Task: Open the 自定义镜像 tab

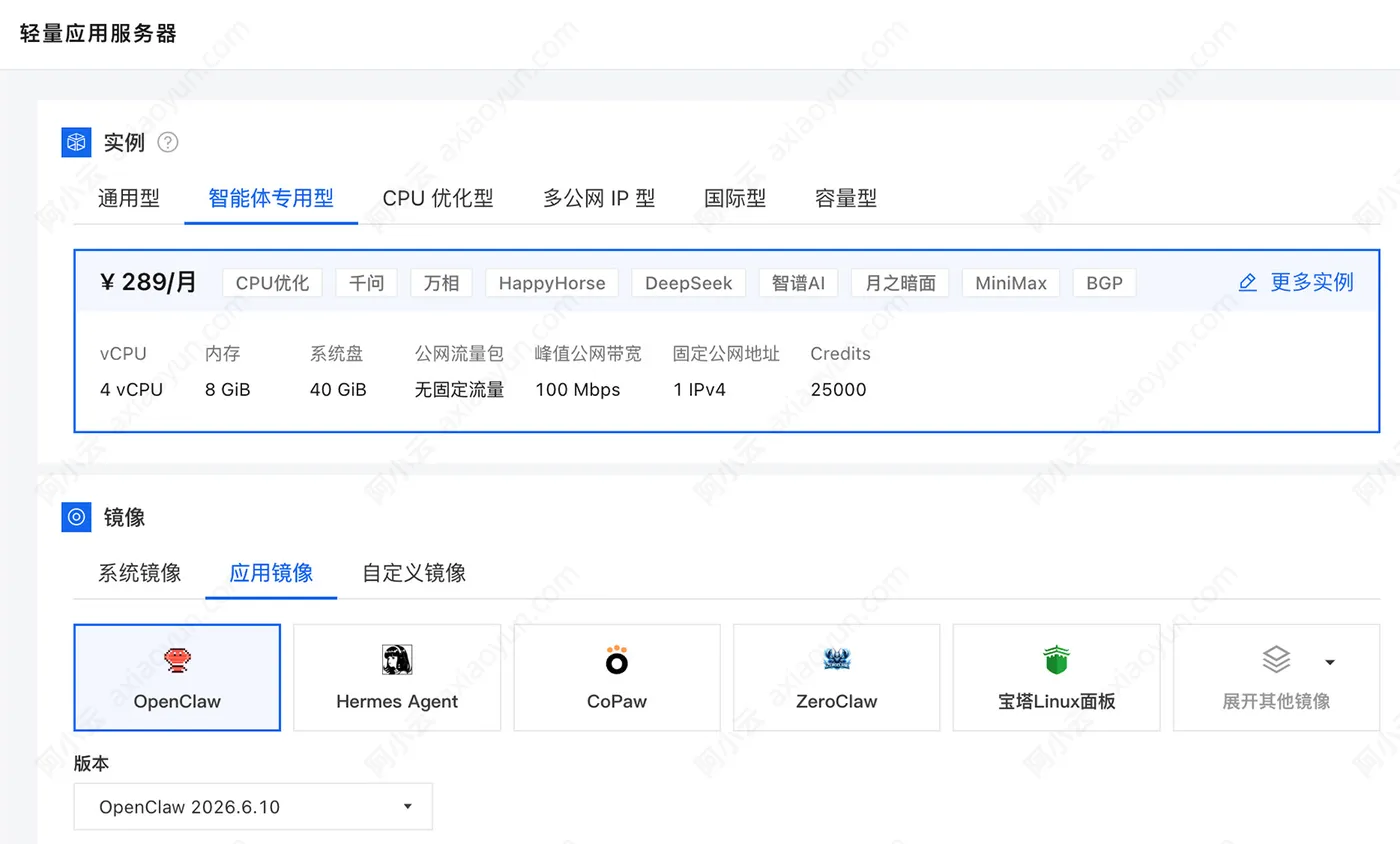Action: (414, 573)
